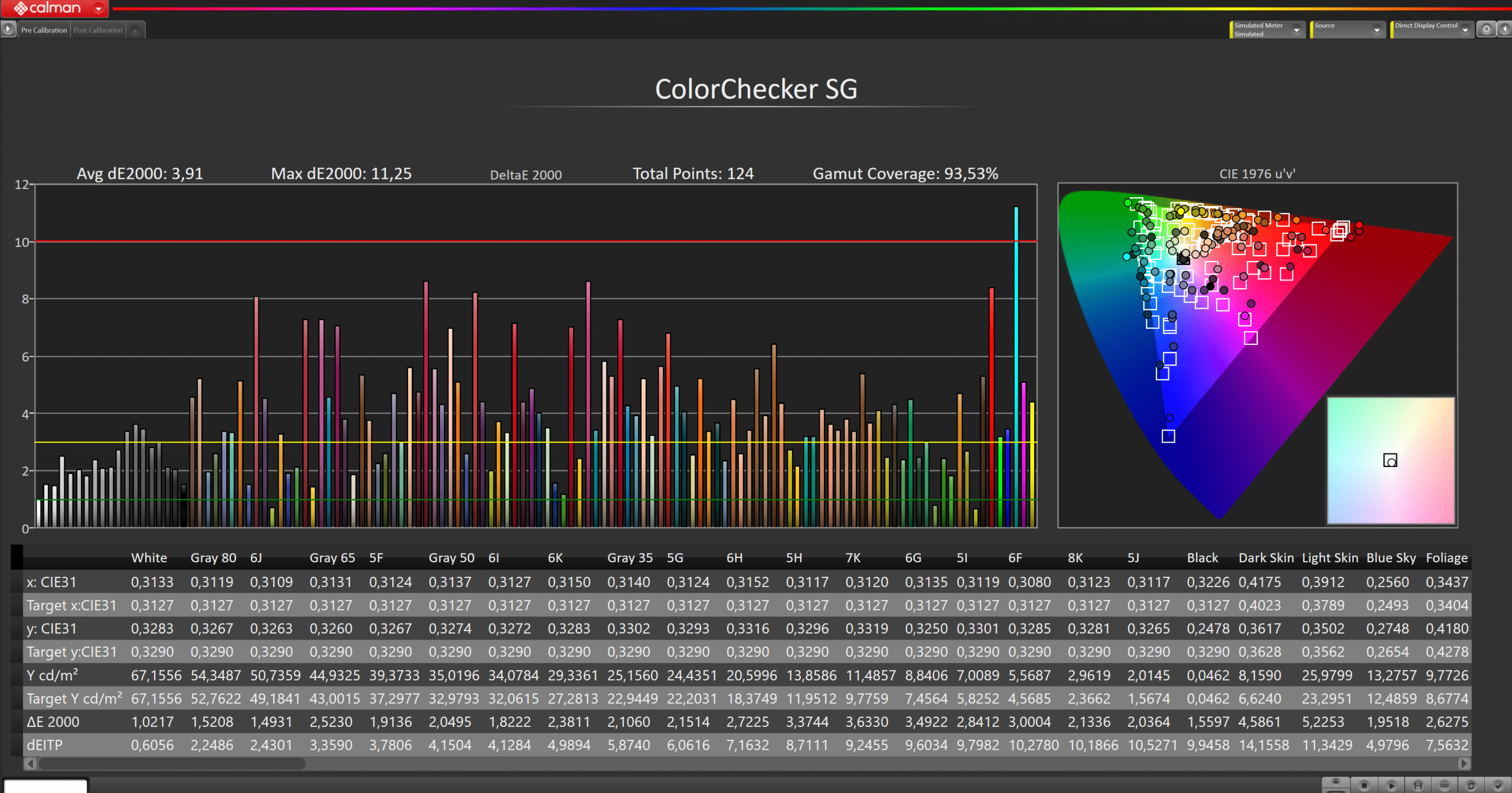Screen dimensions: 1512x793
Task: Open settings gear in top right
Action: pyautogui.click(x=1487, y=29)
